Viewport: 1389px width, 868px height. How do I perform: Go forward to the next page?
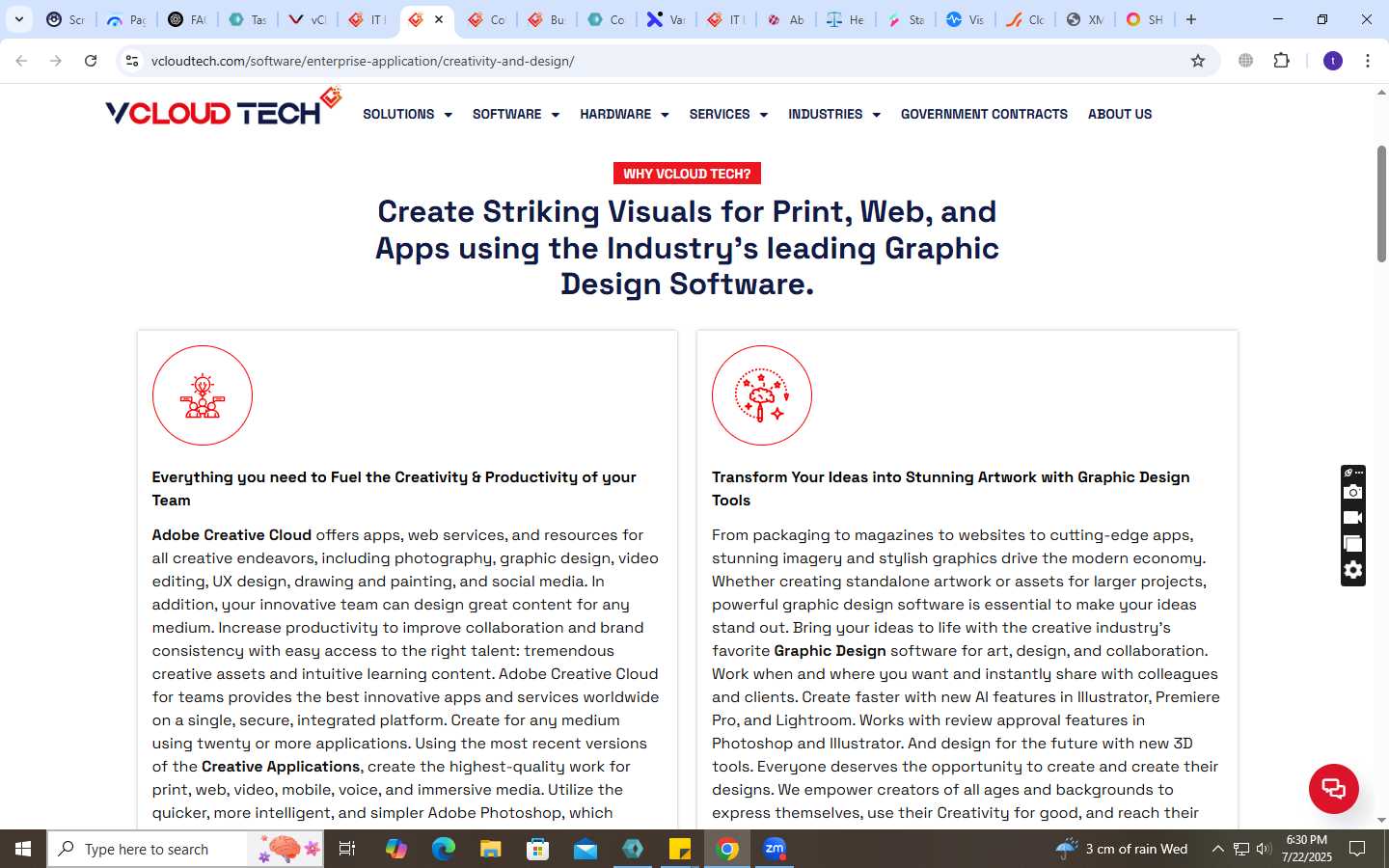click(56, 61)
